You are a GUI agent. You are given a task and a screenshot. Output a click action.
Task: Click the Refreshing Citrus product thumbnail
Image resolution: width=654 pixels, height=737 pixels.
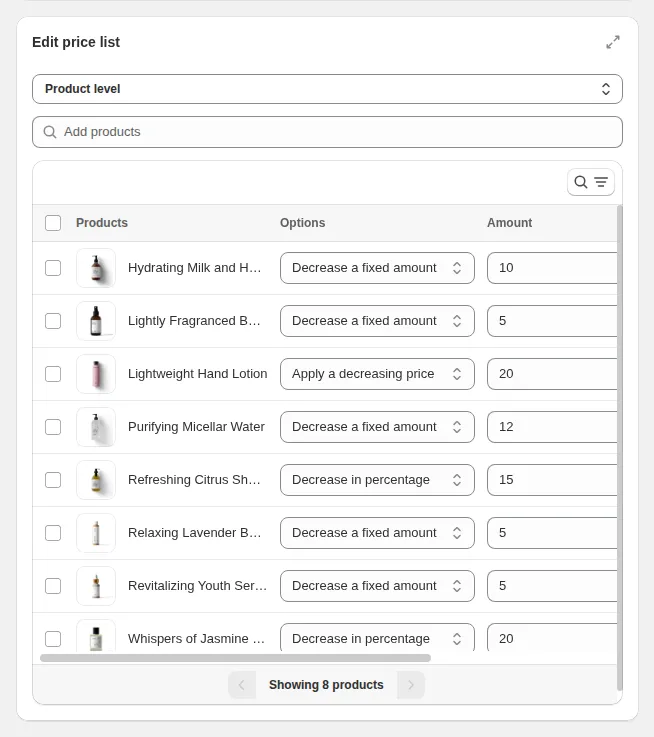coord(96,480)
